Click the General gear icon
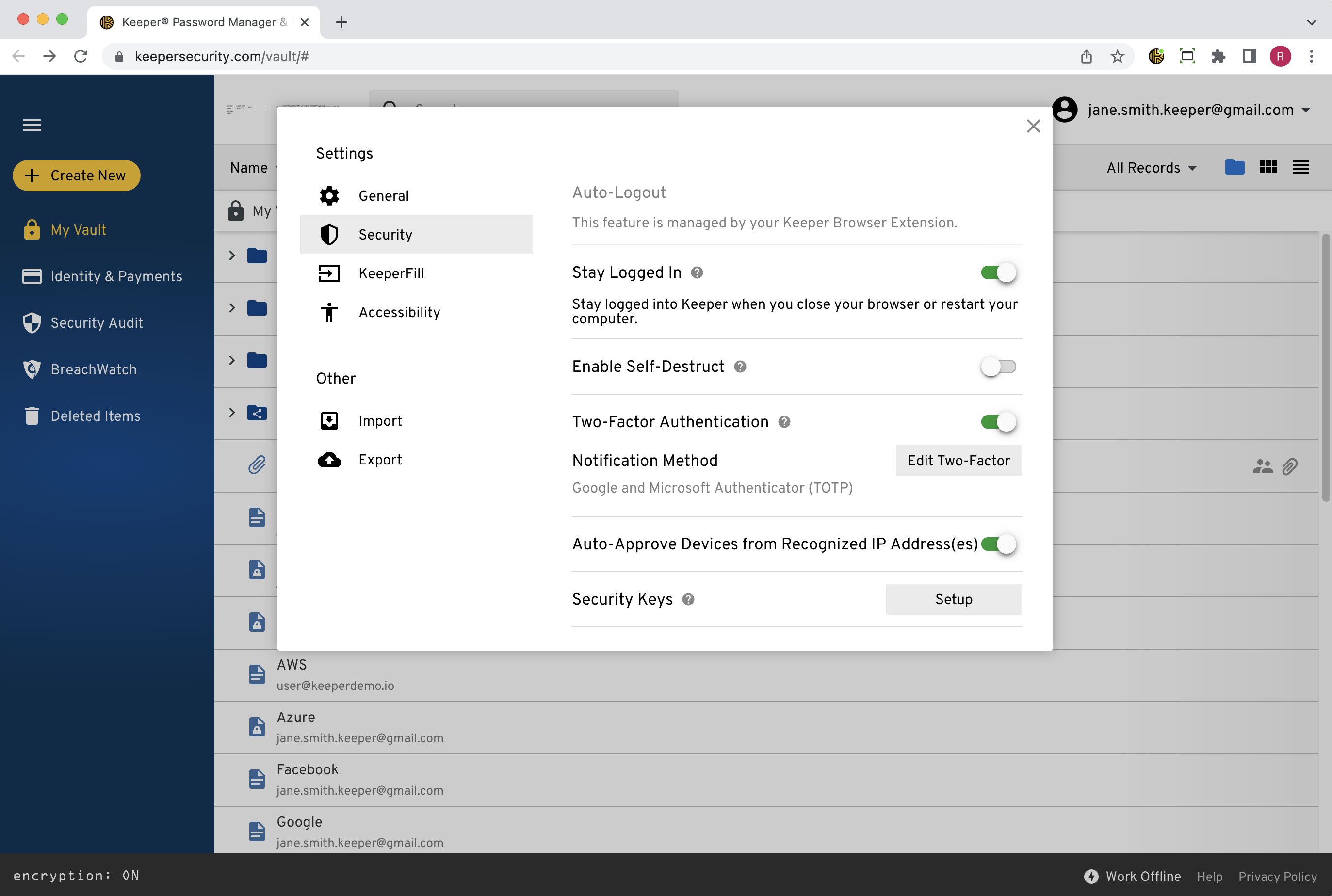 click(x=329, y=195)
